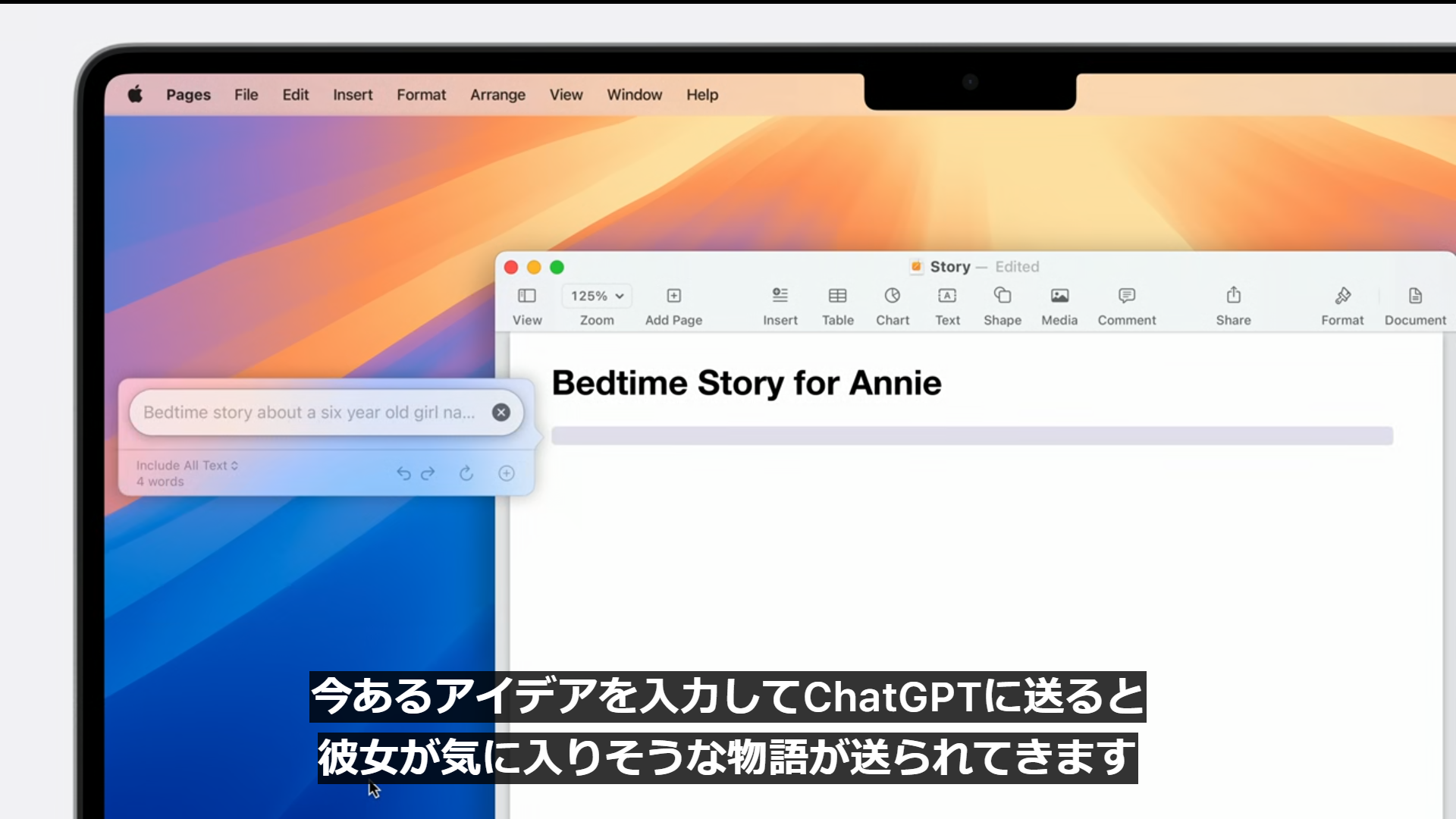Click the Add Page icon
The height and width of the screenshot is (819, 1456).
click(x=673, y=297)
